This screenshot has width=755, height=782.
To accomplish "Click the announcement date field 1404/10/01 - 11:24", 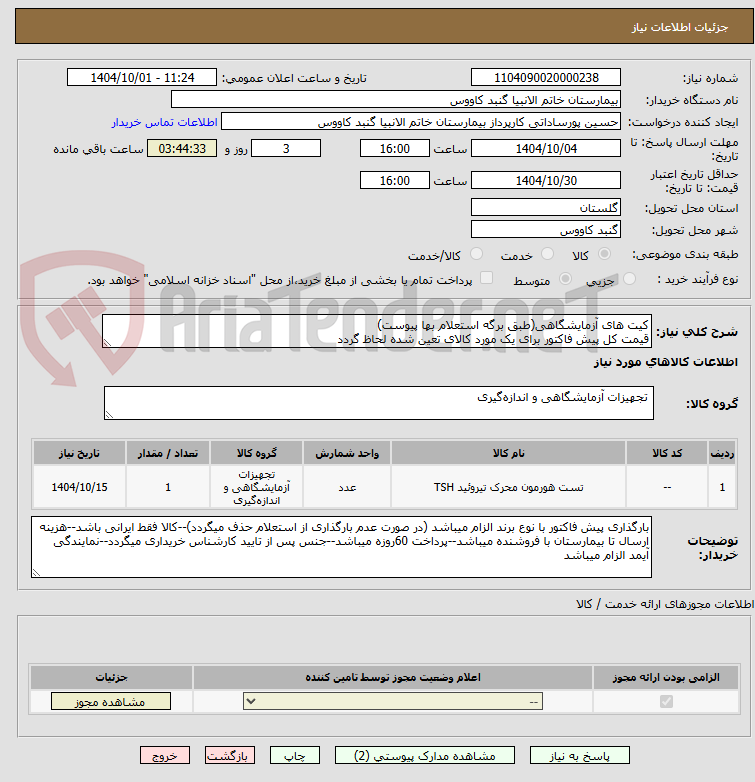I will (142, 78).
